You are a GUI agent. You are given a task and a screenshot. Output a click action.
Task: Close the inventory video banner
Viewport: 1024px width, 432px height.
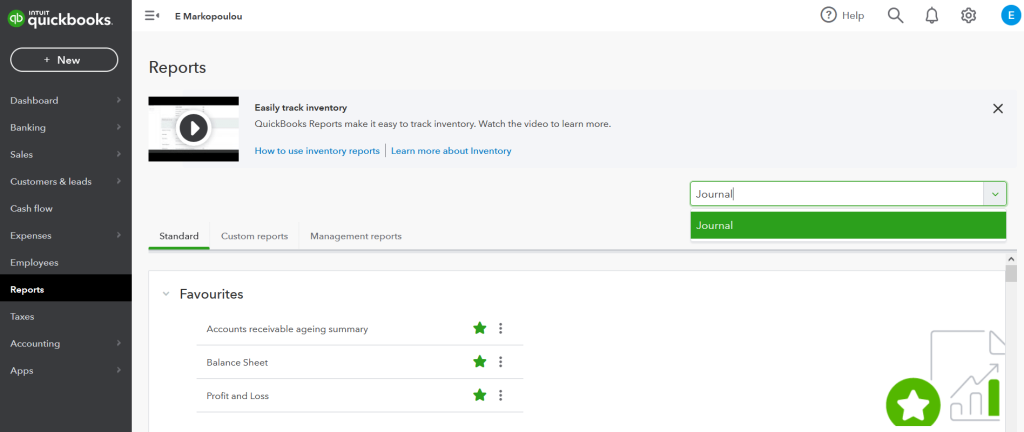point(998,108)
